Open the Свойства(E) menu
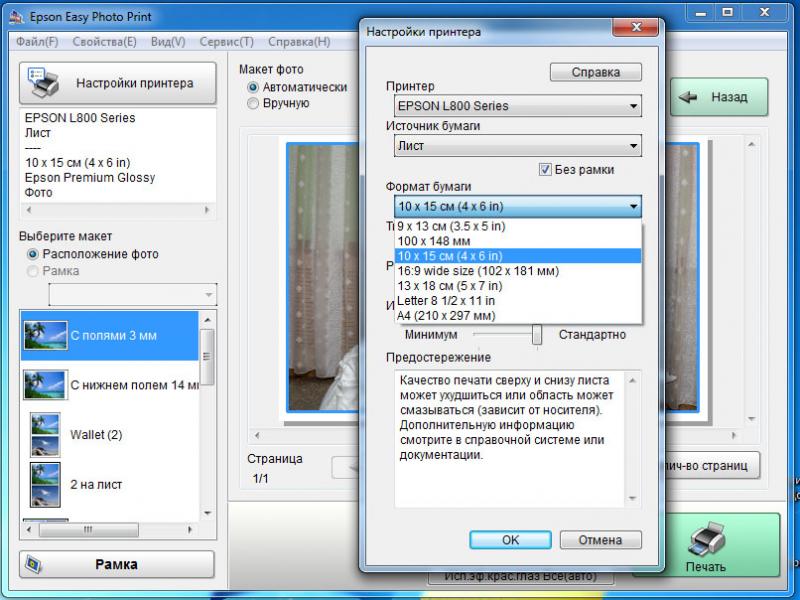This screenshot has height=600, width=800. pos(105,42)
